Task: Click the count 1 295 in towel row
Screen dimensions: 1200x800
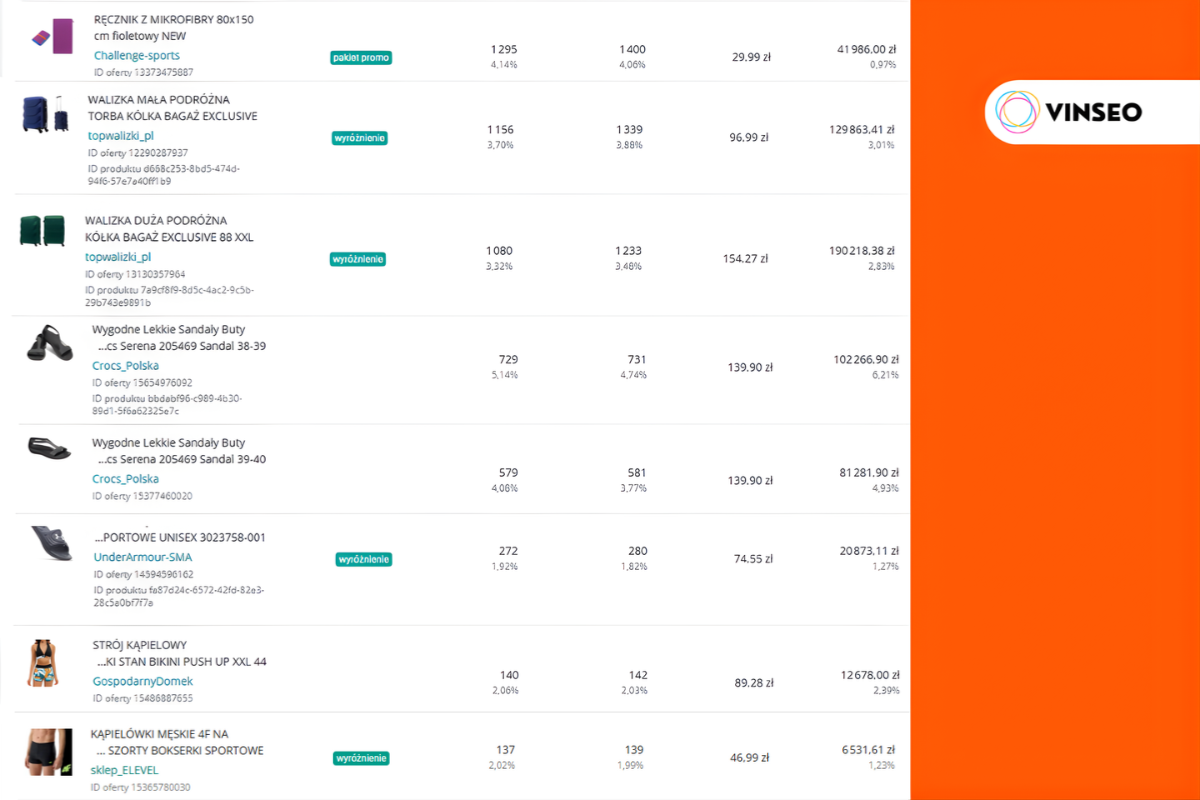Action: pos(503,49)
